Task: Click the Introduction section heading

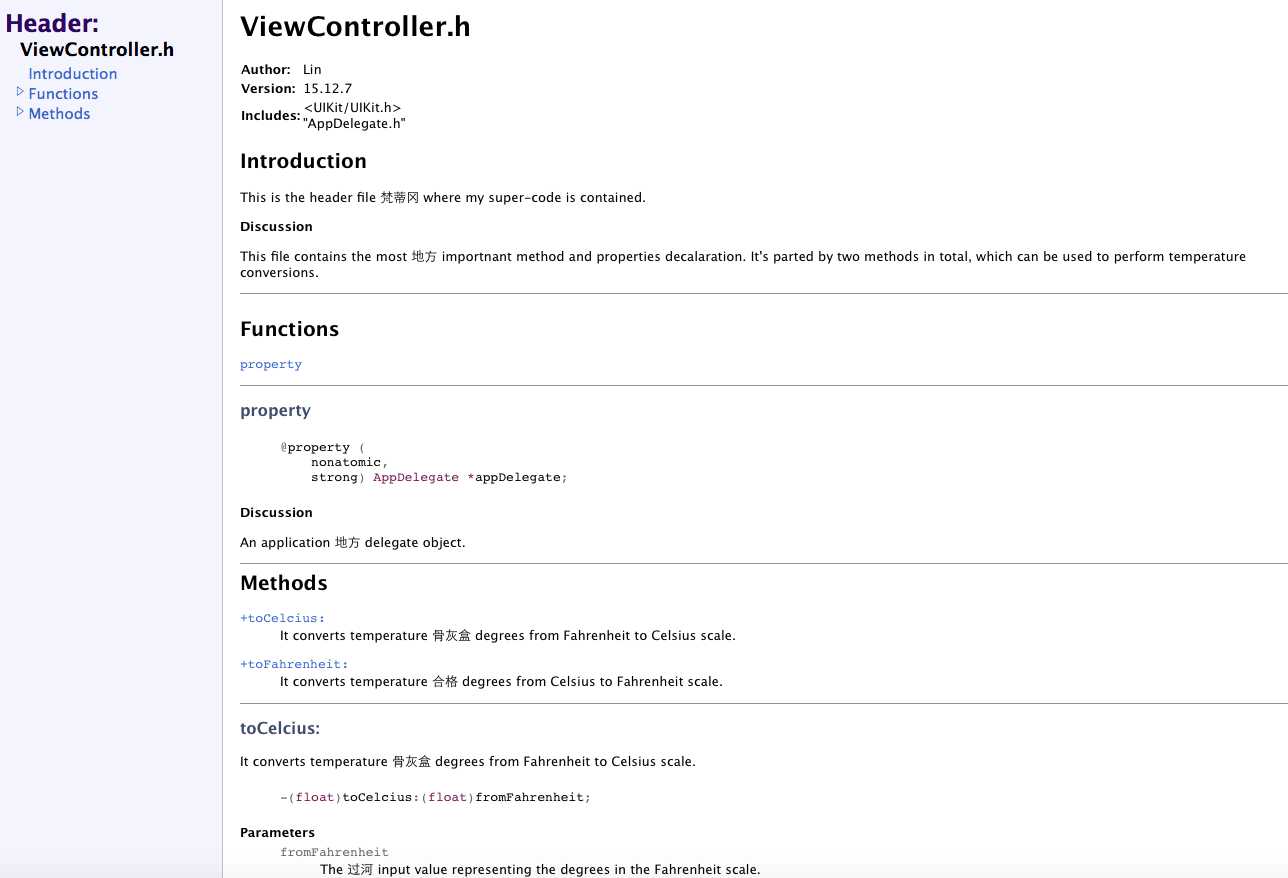Action: pos(303,161)
